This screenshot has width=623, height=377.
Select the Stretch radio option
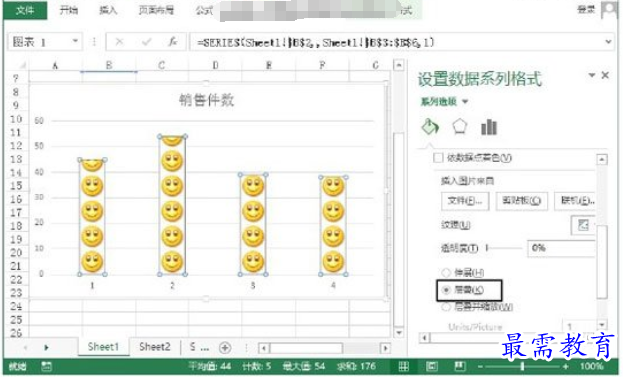click(x=446, y=273)
